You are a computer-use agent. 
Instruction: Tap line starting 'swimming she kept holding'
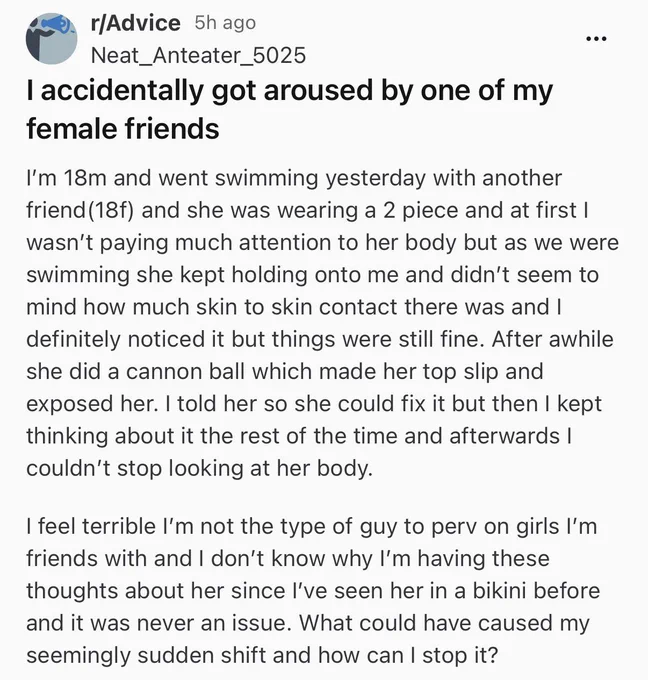point(312,275)
